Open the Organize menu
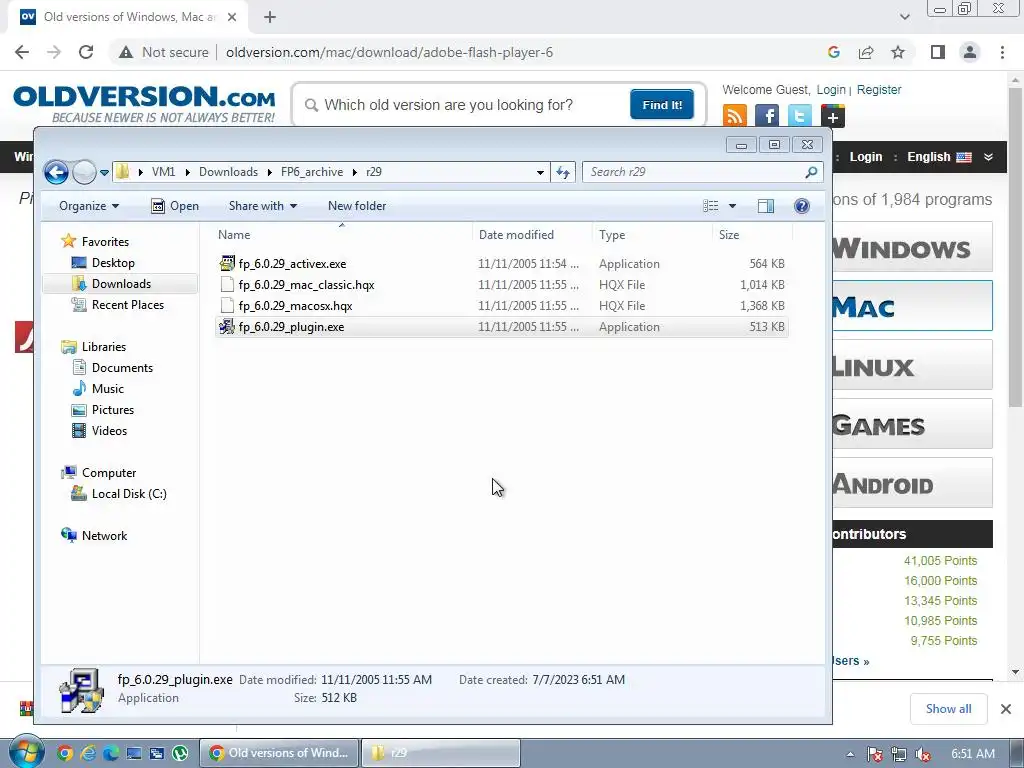 tap(89, 206)
